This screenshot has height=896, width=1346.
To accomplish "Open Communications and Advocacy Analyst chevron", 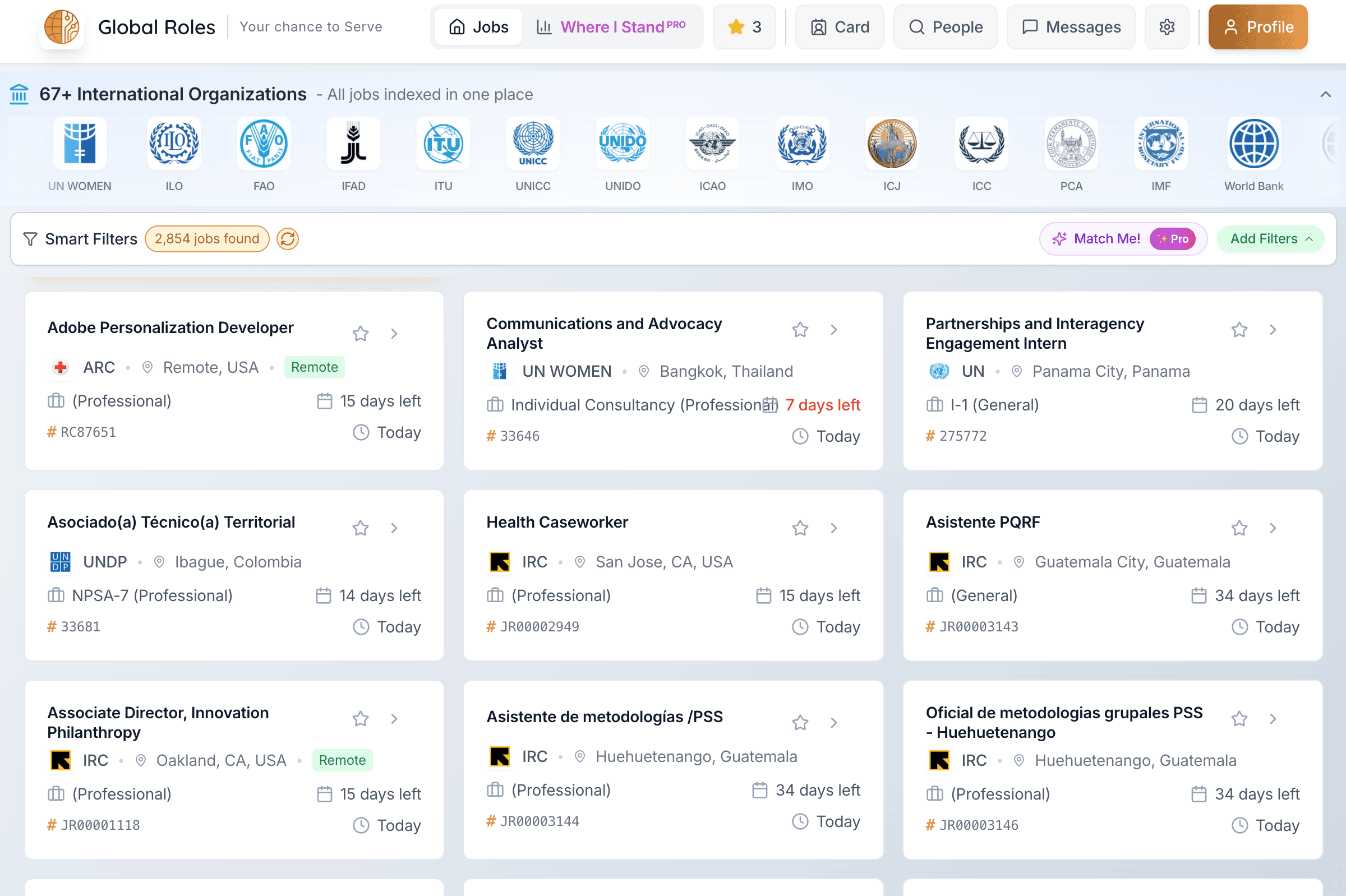I will pos(833,330).
